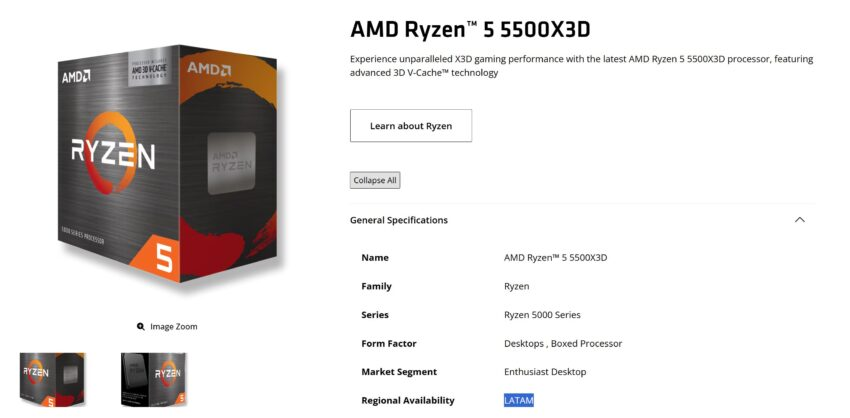Click the AMD Ryzen 5 5500X3D page title
This screenshot has height=418, width=850.
click(x=476, y=29)
